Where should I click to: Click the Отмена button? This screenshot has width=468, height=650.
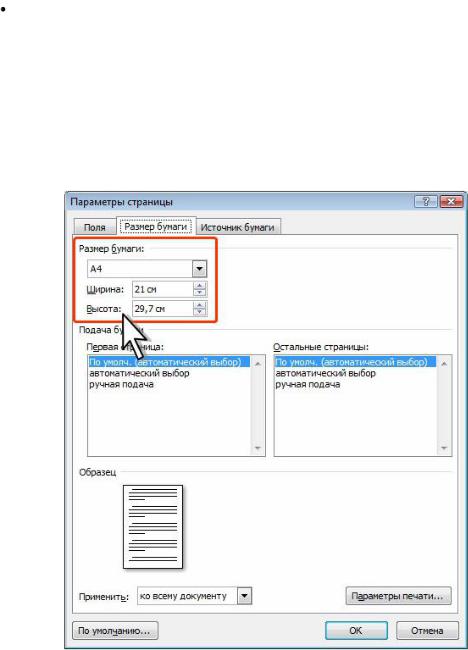click(427, 631)
